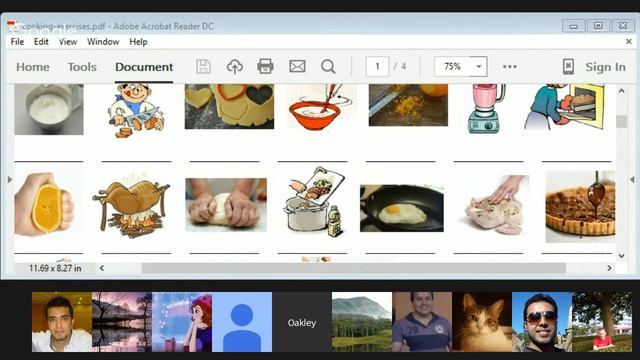Screen dimensions: 640x360
Task: Click horizontal scrollbar left arrow
Action: coord(102,268)
